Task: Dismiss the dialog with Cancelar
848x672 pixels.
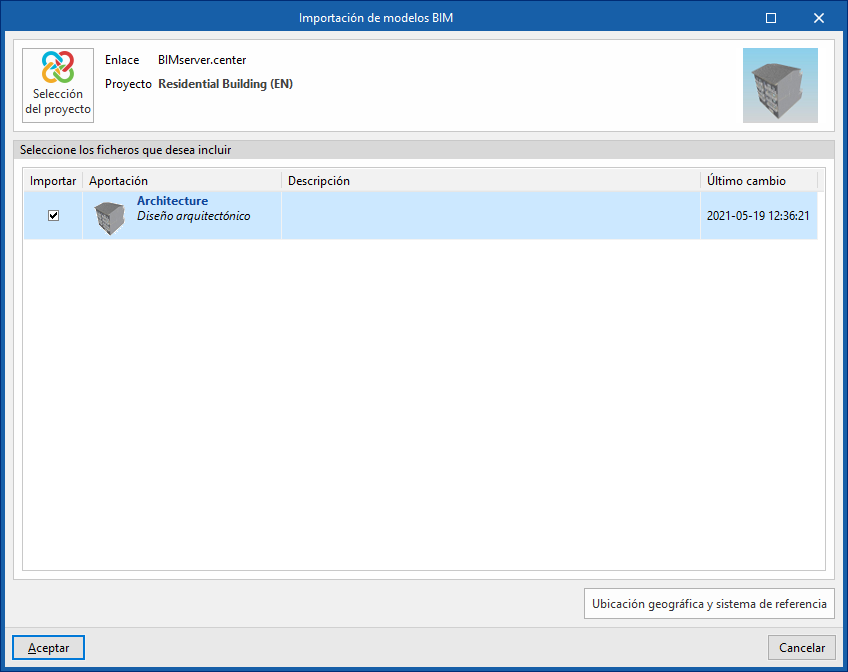Action: coord(801,648)
